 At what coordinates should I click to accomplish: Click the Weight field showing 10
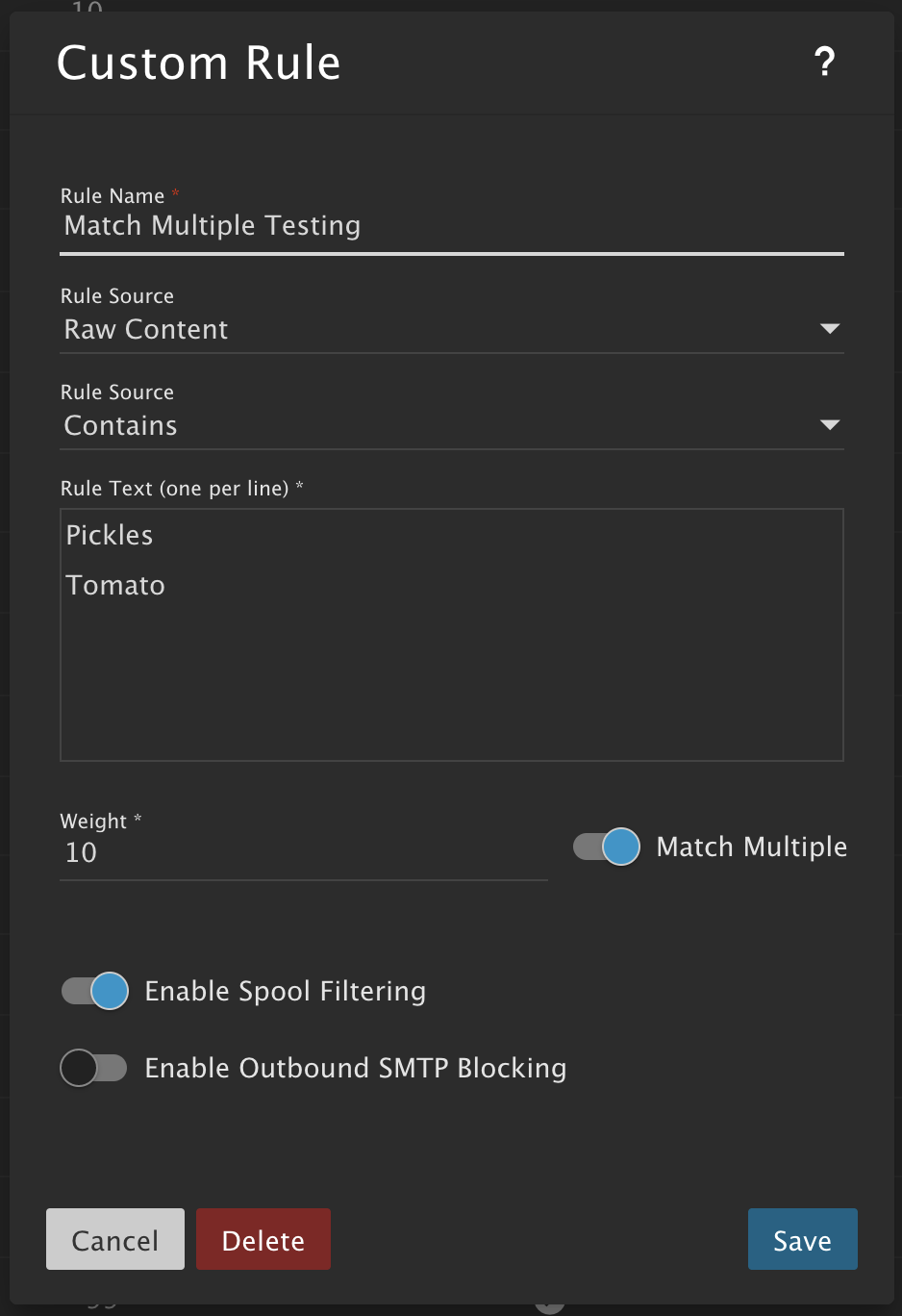[x=302, y=853]
